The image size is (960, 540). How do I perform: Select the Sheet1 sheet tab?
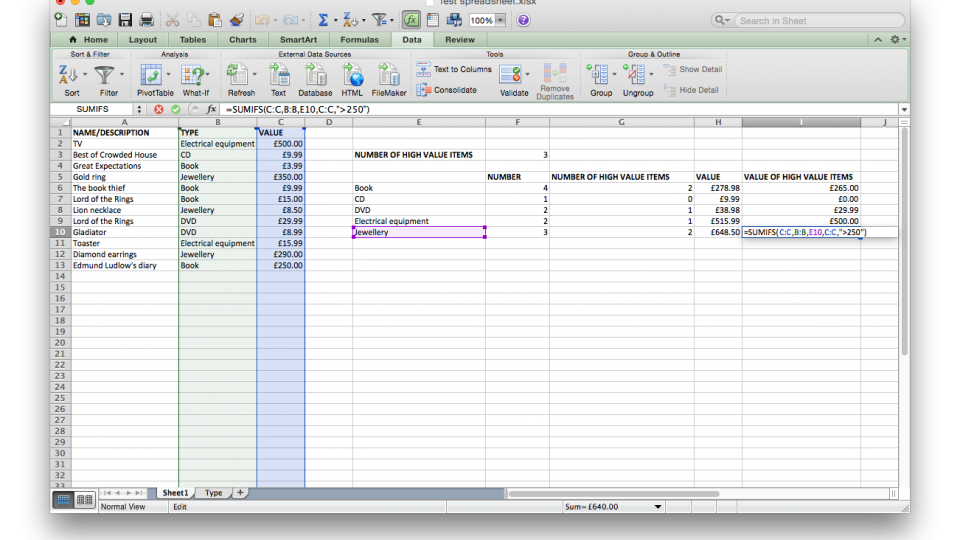click(175, 493)
